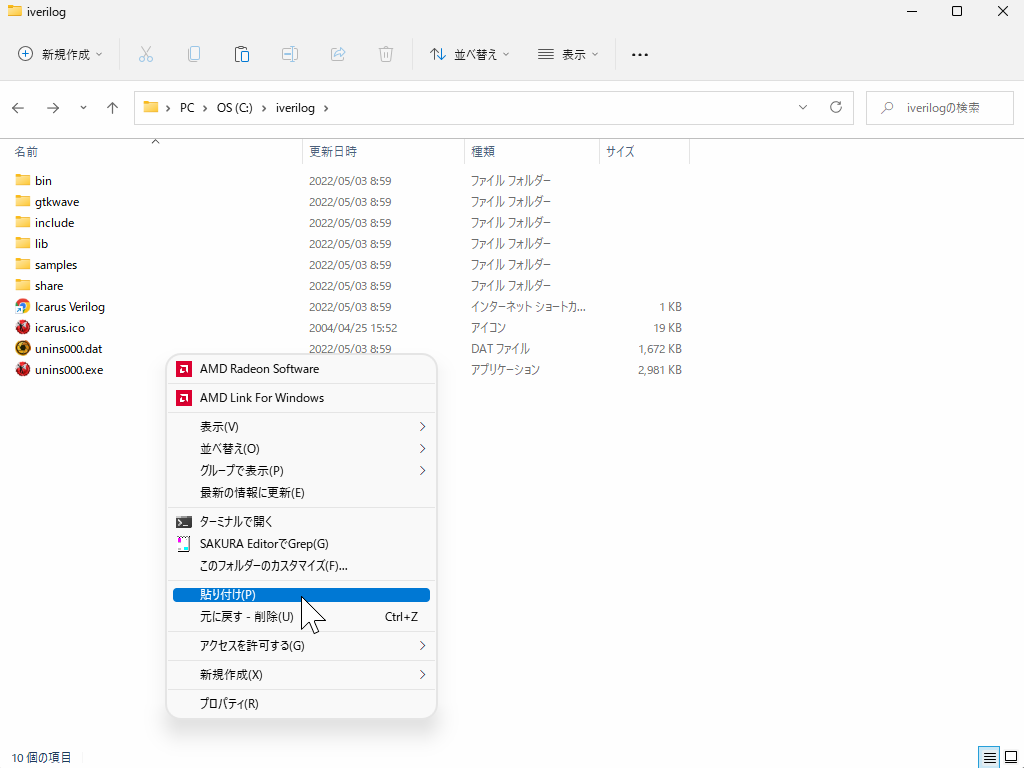Select the unins000.exe file icon
Screen dimensions: 1024x768
click(23, 369)
